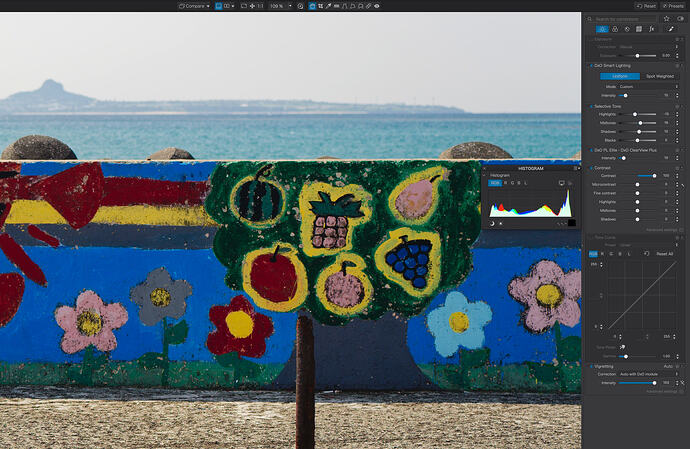Select the repair/clone tool
The height and width of the screenshot is (449, 690).
369,6
